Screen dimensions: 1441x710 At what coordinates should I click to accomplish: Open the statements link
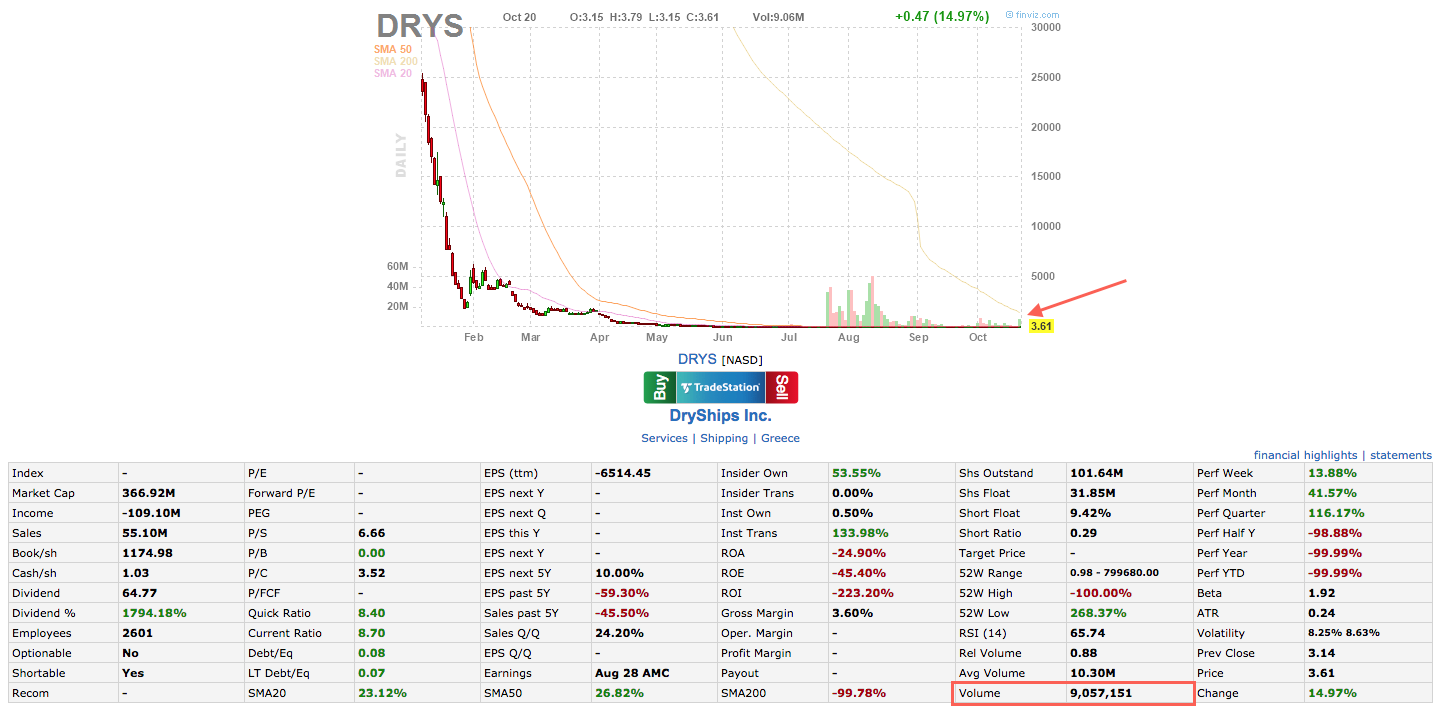click(1401, 455)
